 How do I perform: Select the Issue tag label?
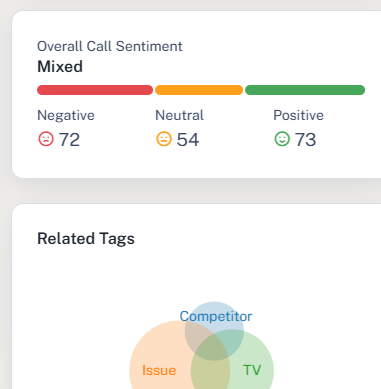[159, 370]
